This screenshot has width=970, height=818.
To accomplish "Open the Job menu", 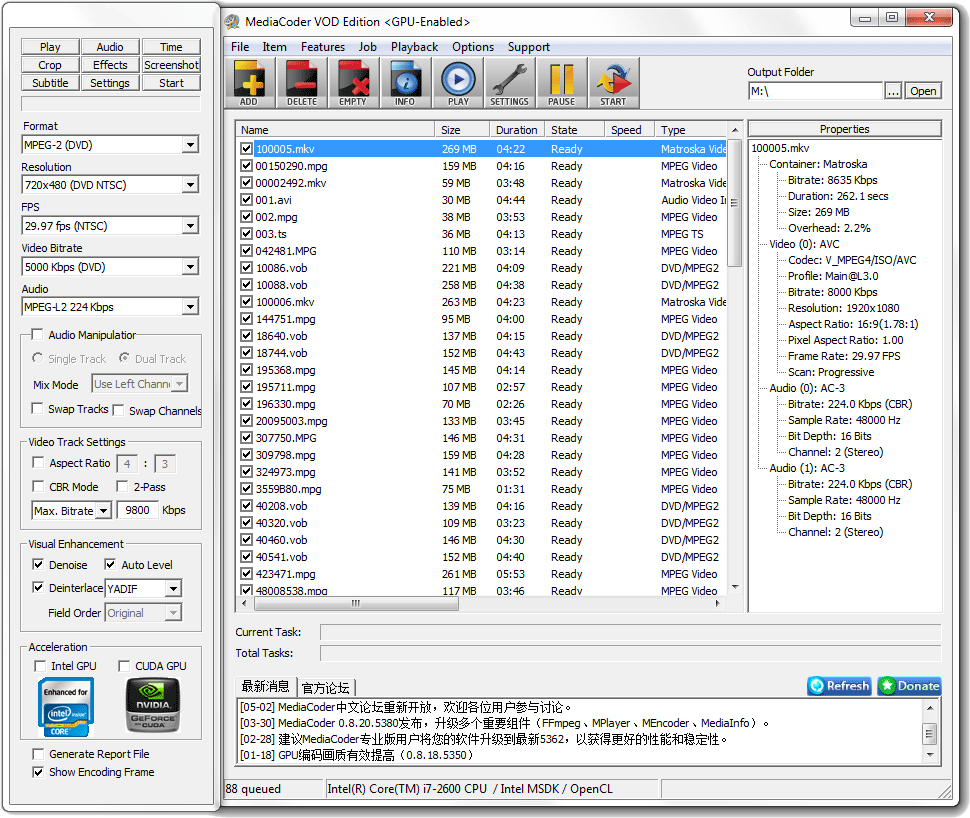I will click(x=367, y=47).
